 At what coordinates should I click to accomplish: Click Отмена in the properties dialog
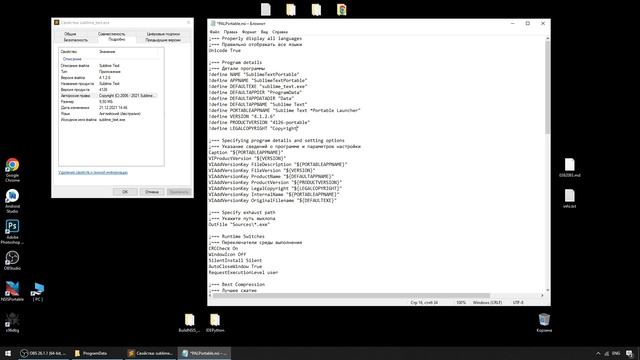[x=152, y=192]
